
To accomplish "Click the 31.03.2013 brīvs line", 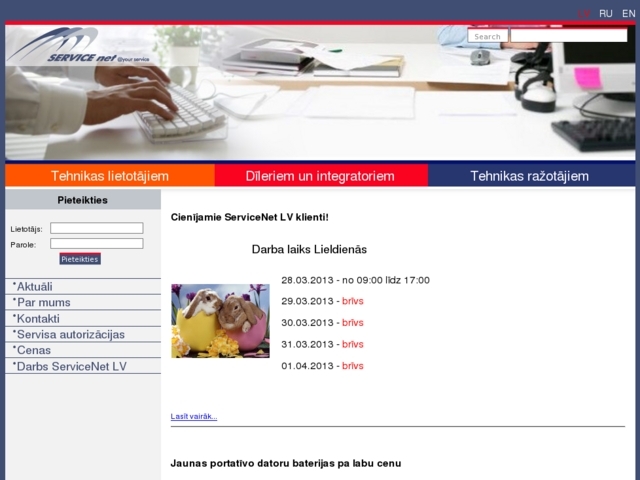I will click(322, 344).
